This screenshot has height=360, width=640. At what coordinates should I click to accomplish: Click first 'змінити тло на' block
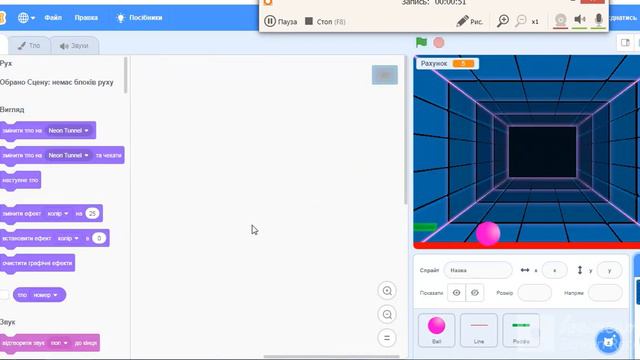coord(48,131)
